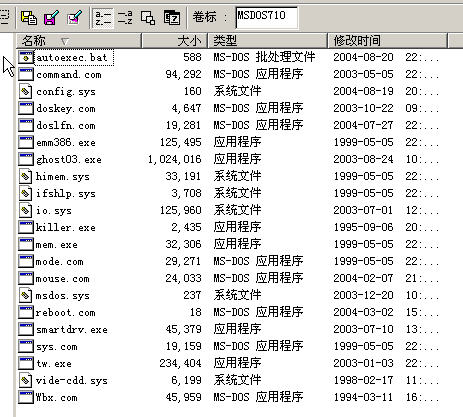Click the size value 125,960 of io.sys
The height and width of the screenshot is (417, 463).
181,210
